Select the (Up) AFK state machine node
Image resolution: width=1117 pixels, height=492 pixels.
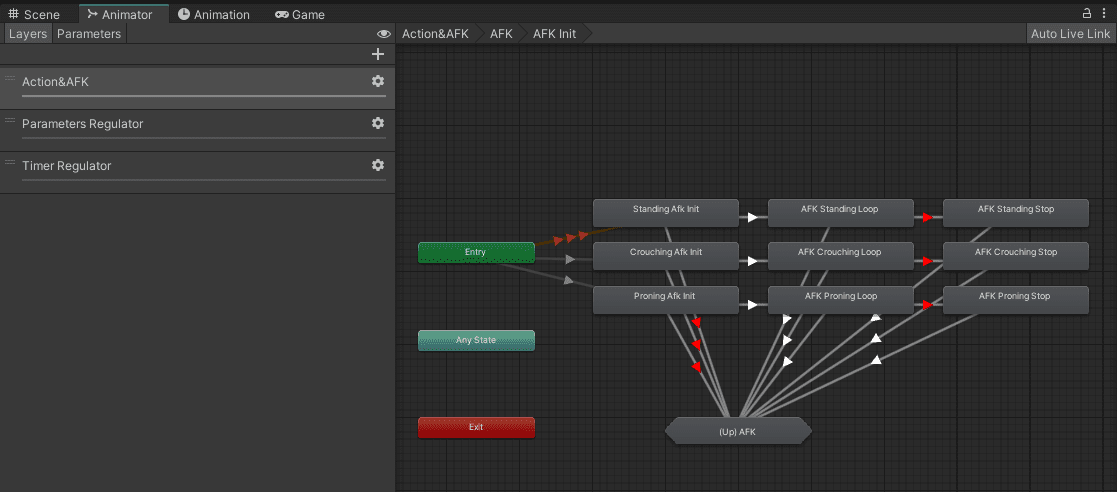(738, 431)
